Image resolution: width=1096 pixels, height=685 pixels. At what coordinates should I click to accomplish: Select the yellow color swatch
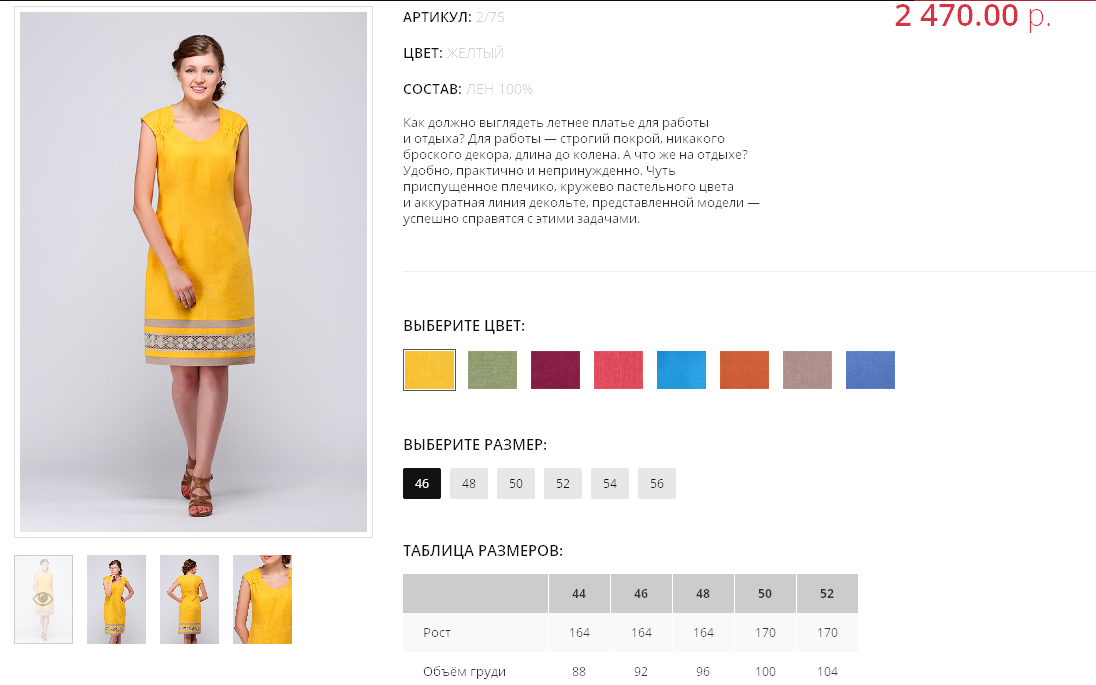429,370
